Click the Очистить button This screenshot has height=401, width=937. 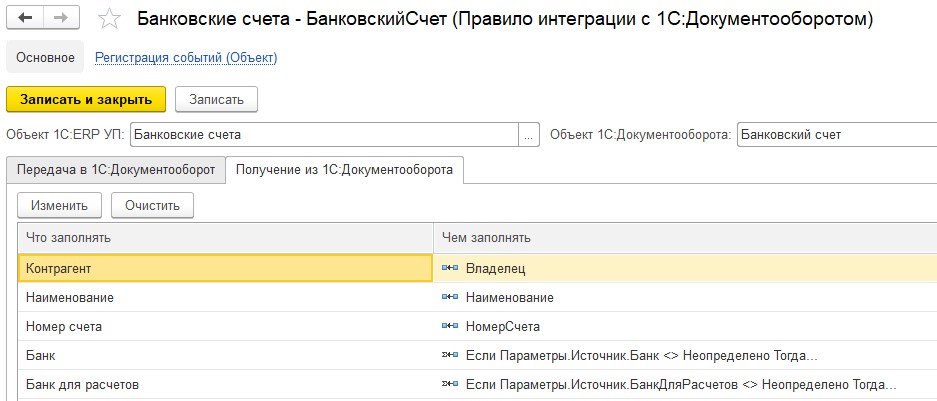click(152, 206)
